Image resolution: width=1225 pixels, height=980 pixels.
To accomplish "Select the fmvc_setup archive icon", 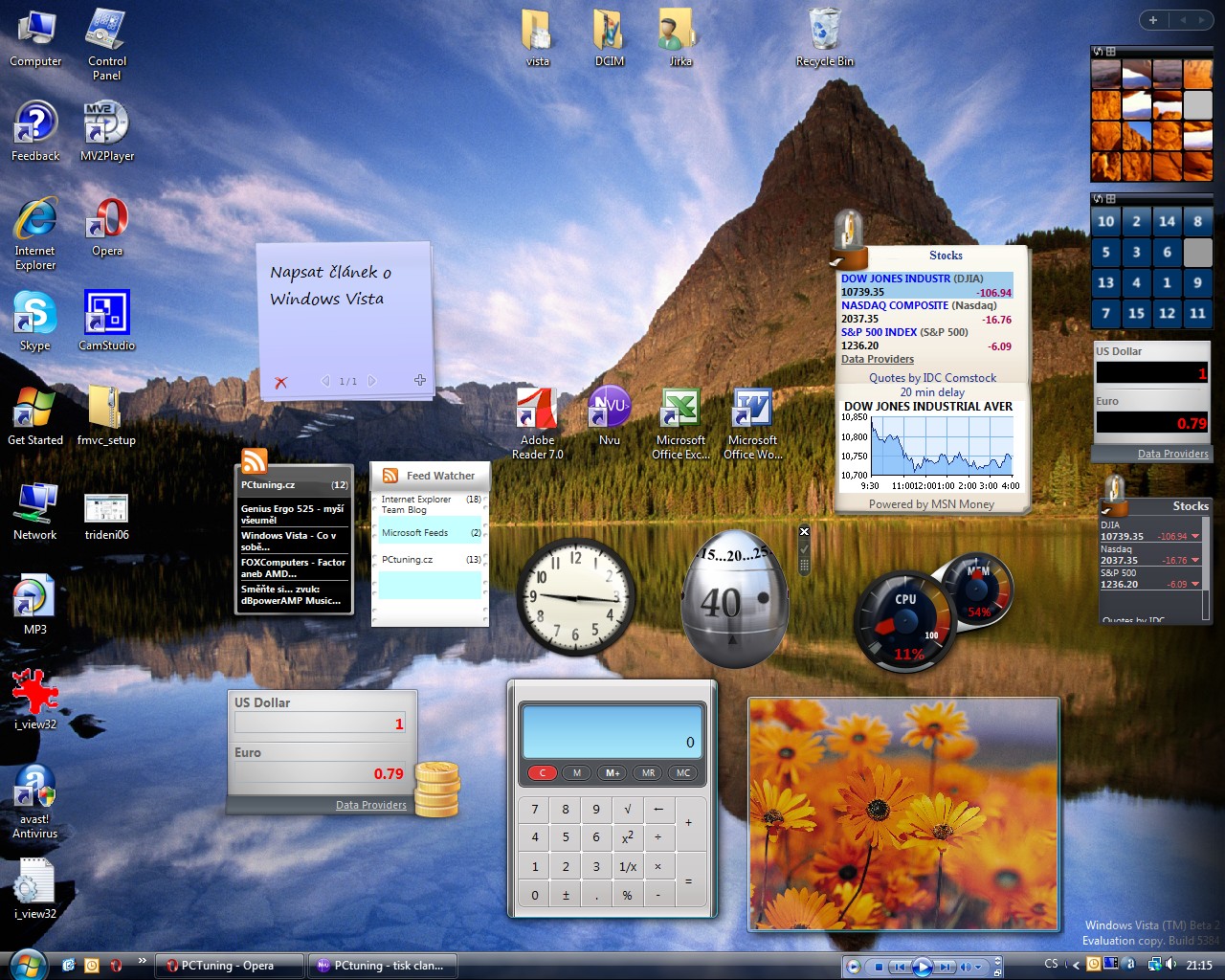I will tap(106, 416).
